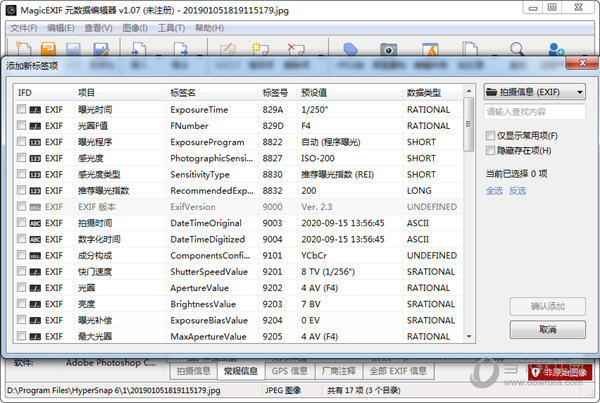Screen dimensions: 600x403
Task: Check the MaxApertureValue row checkbox
Action: (21, 336)
